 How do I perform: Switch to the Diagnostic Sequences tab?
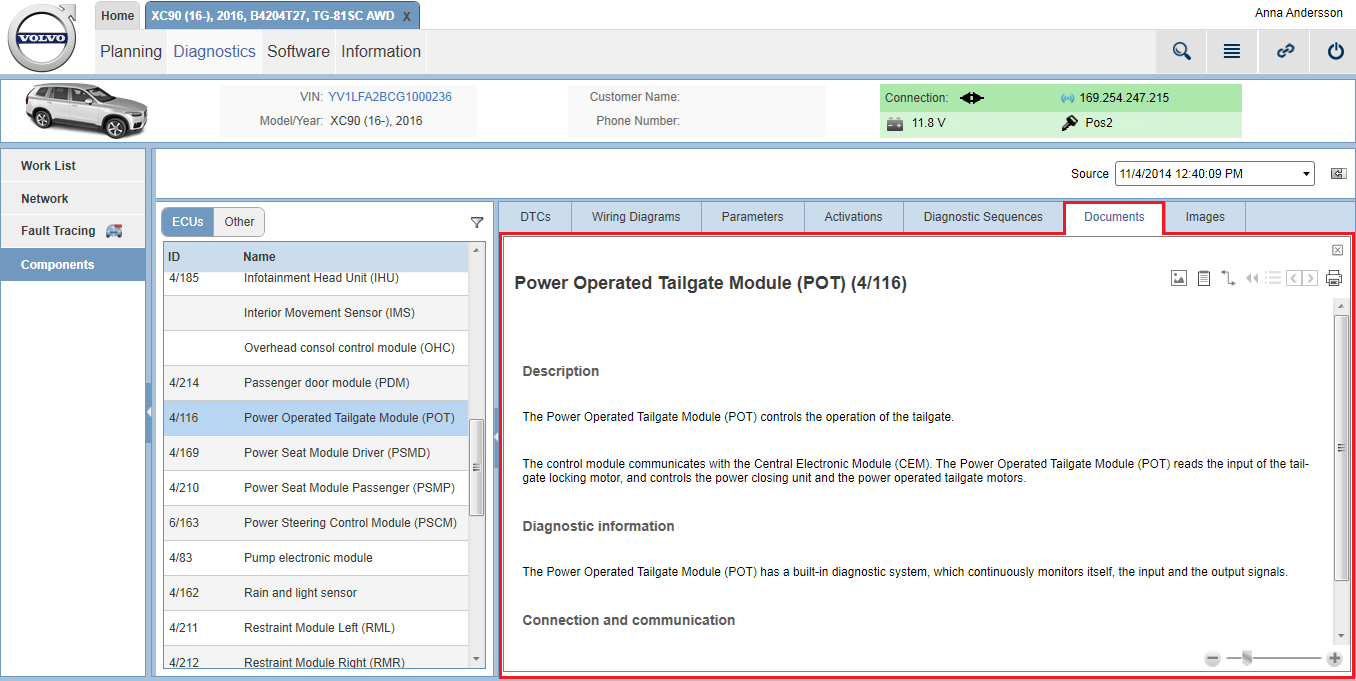tap(983, 217)
